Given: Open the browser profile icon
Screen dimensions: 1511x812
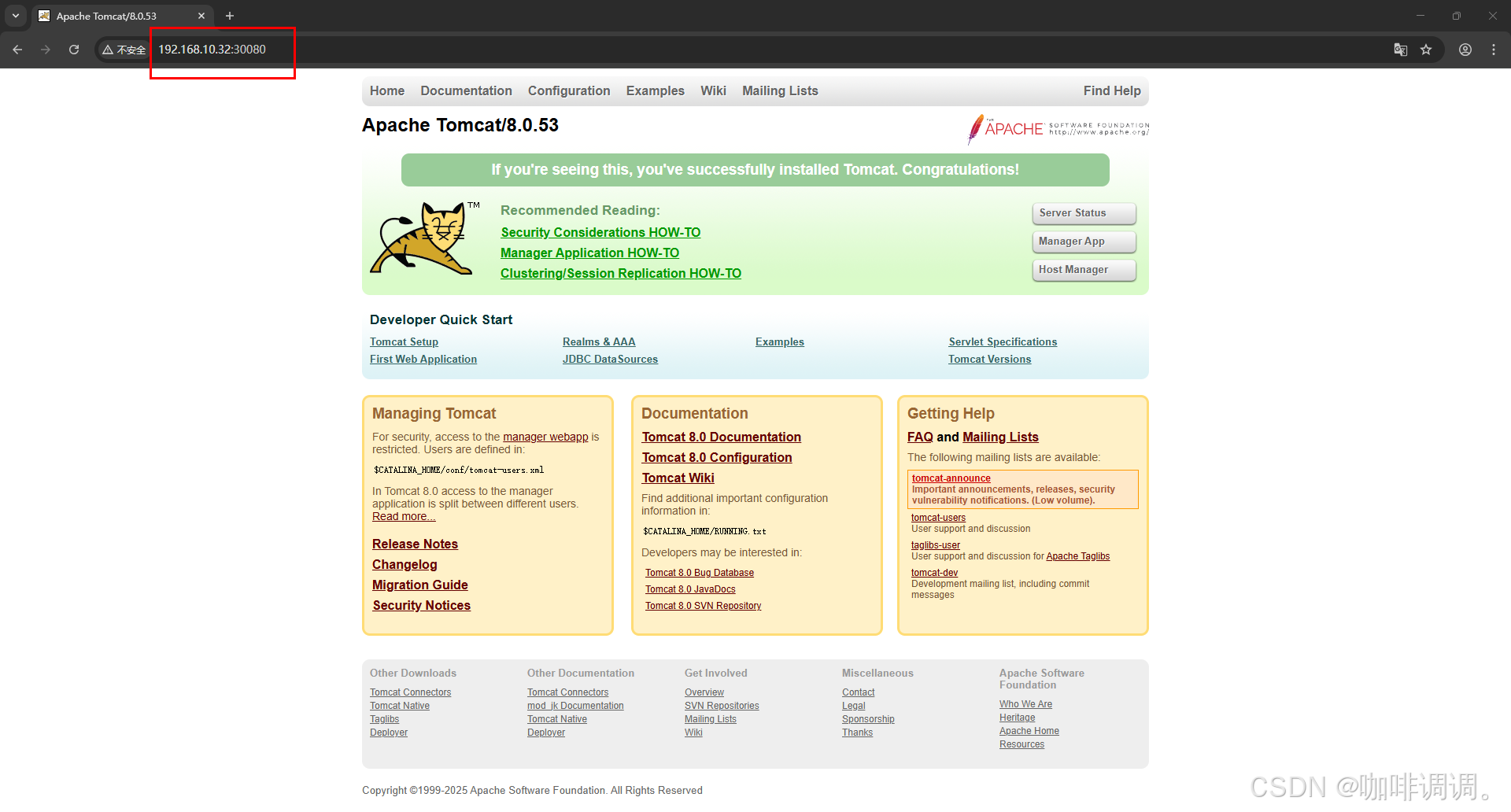Looking at the screenshot, I should pyautogui.click(x=1465, y=50).
